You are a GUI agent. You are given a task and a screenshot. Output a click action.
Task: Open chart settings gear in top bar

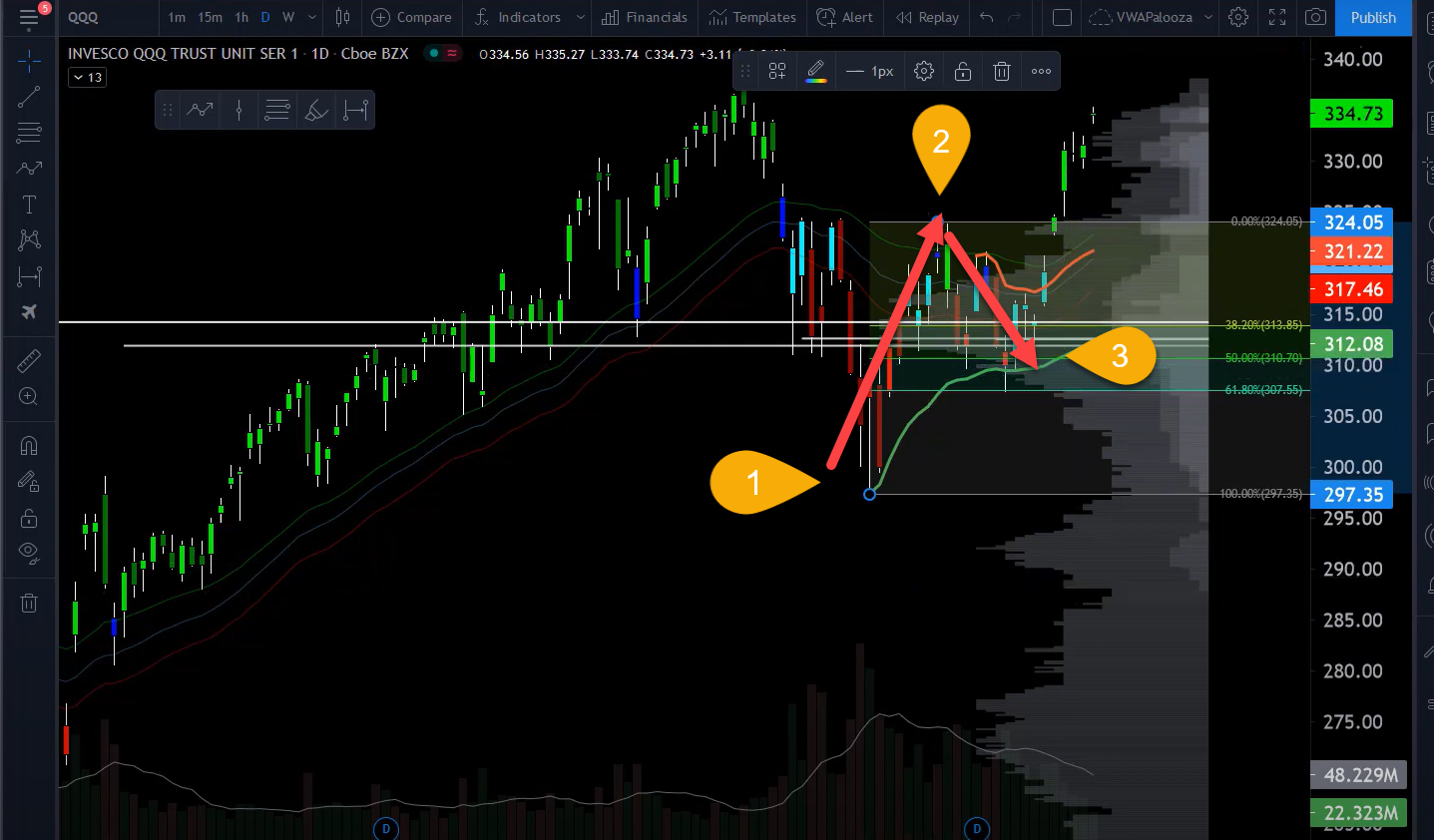[1238, 17]
